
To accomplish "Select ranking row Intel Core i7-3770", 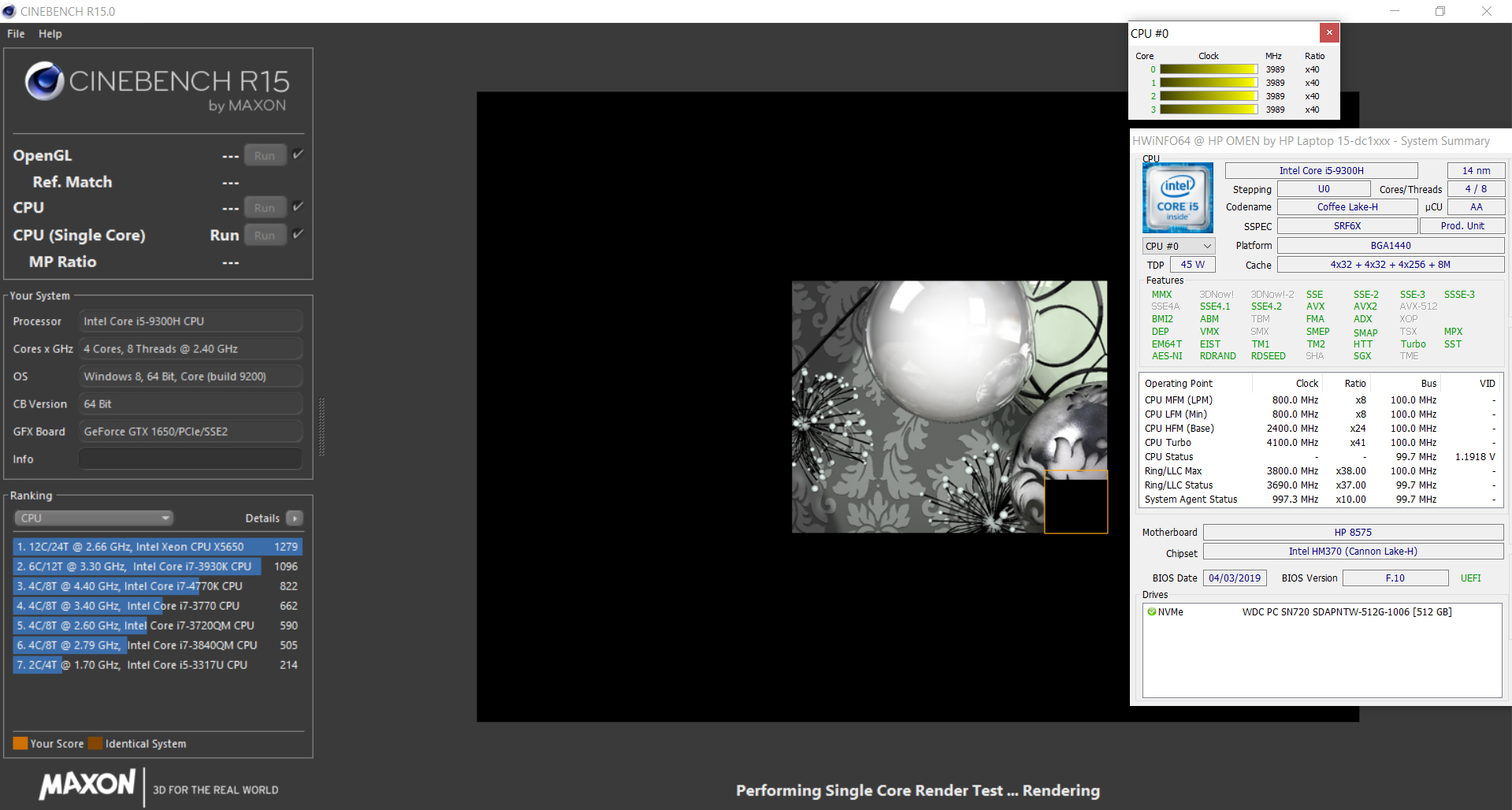I will tap(158, 606).
